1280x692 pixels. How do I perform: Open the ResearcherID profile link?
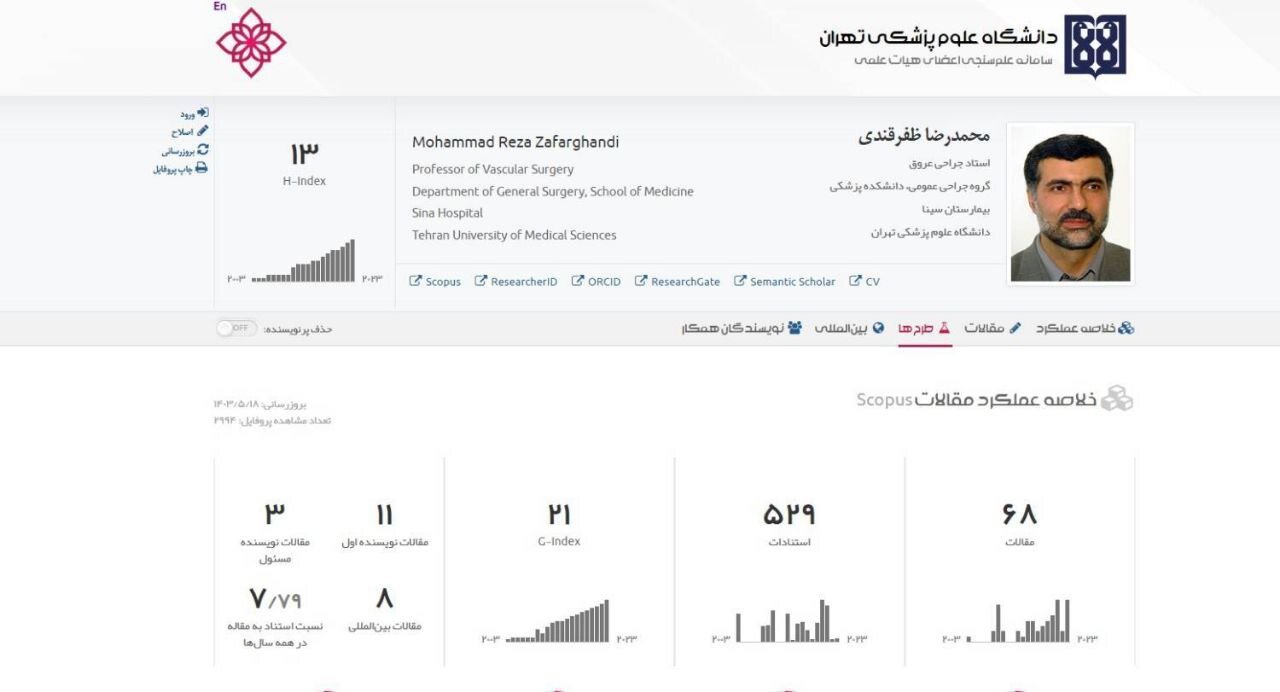523,282
